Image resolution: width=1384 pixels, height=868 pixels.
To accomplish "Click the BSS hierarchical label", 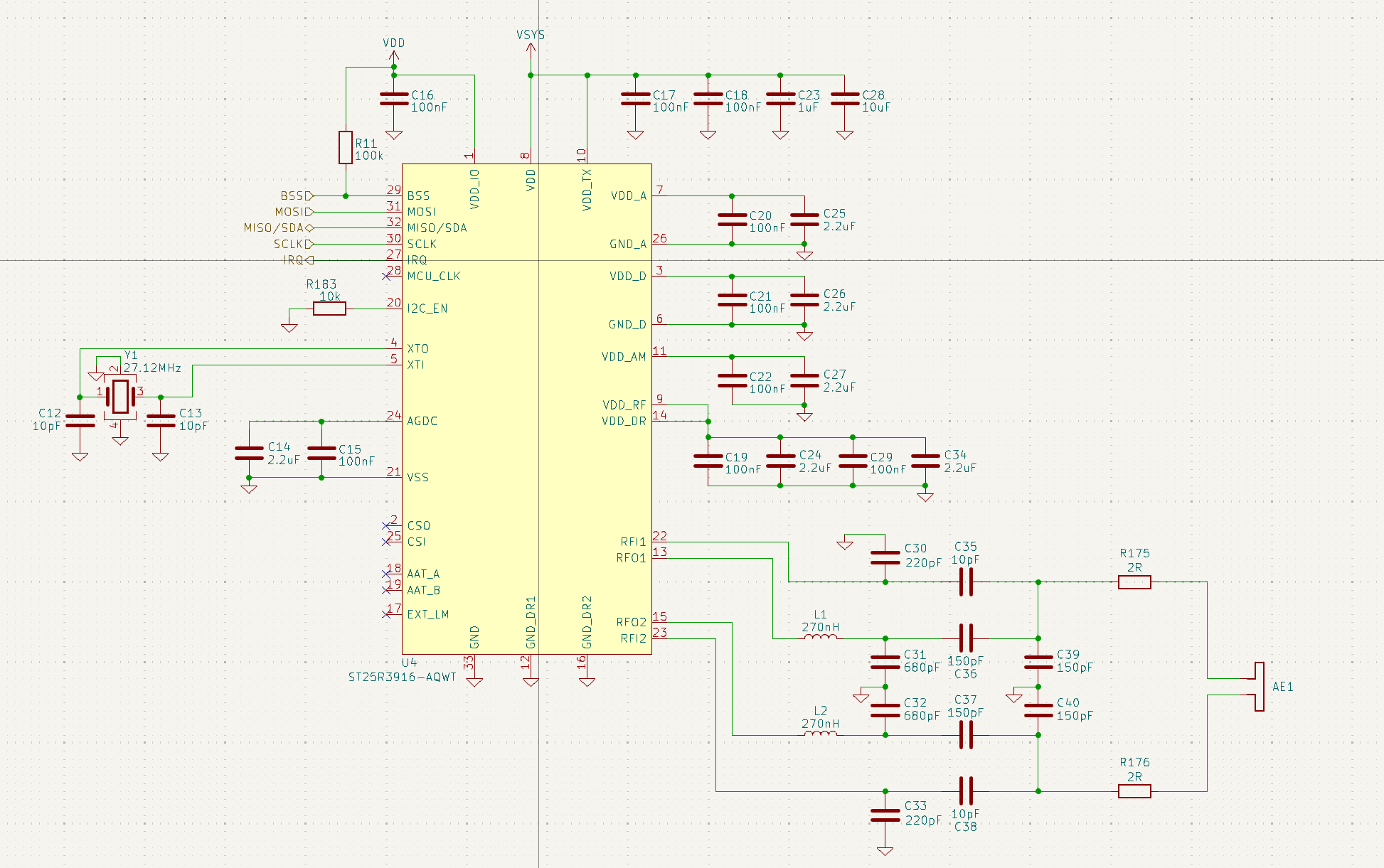I will tap(297, 195).
